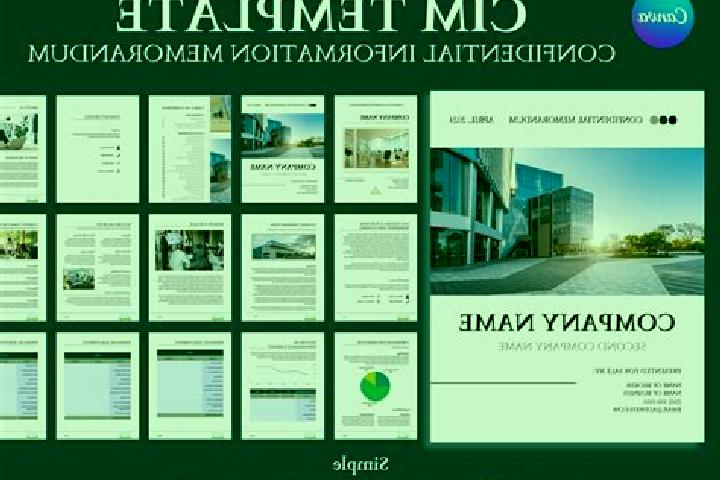Click the COMPANY NAME title on large cover
Image resolution: width=720 pixels, height=480 pixels.
[x=567, y=322]
